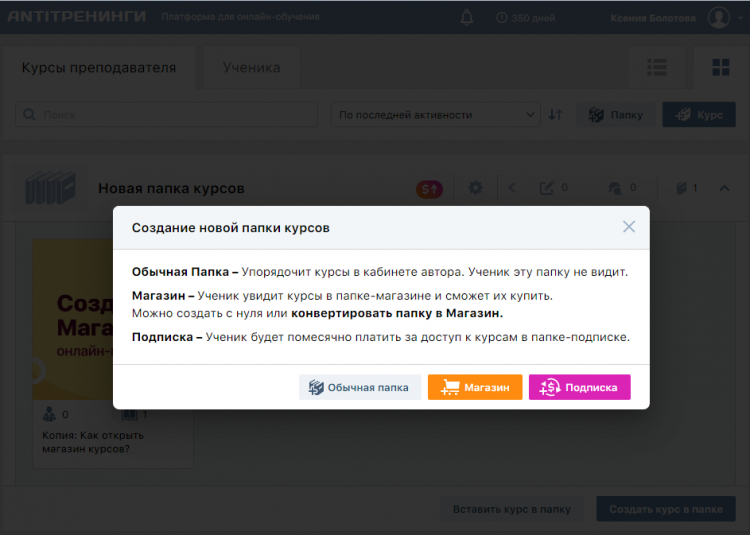This screenshot has width=750, height=535.
Task: Open the account dropdown arrow beside avatar
Action: pyautogui.click(x=740, y=18)
